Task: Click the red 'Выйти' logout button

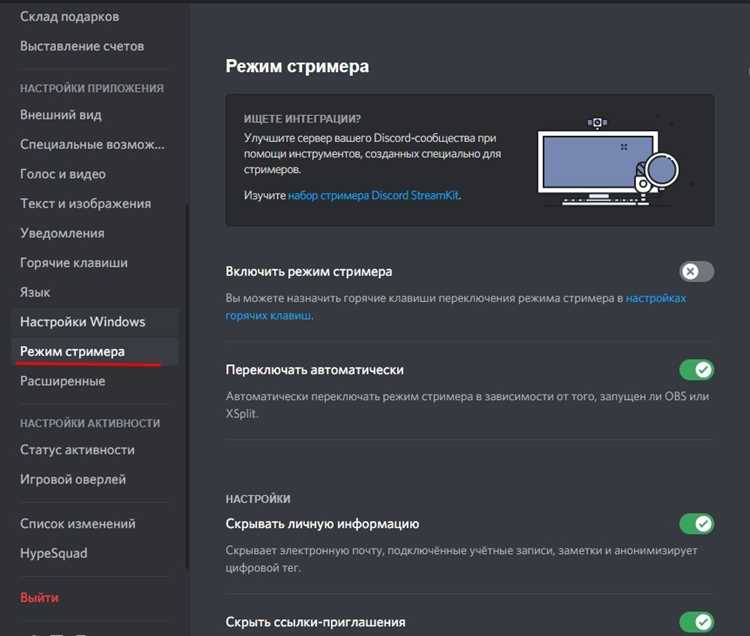Action: 39,598
